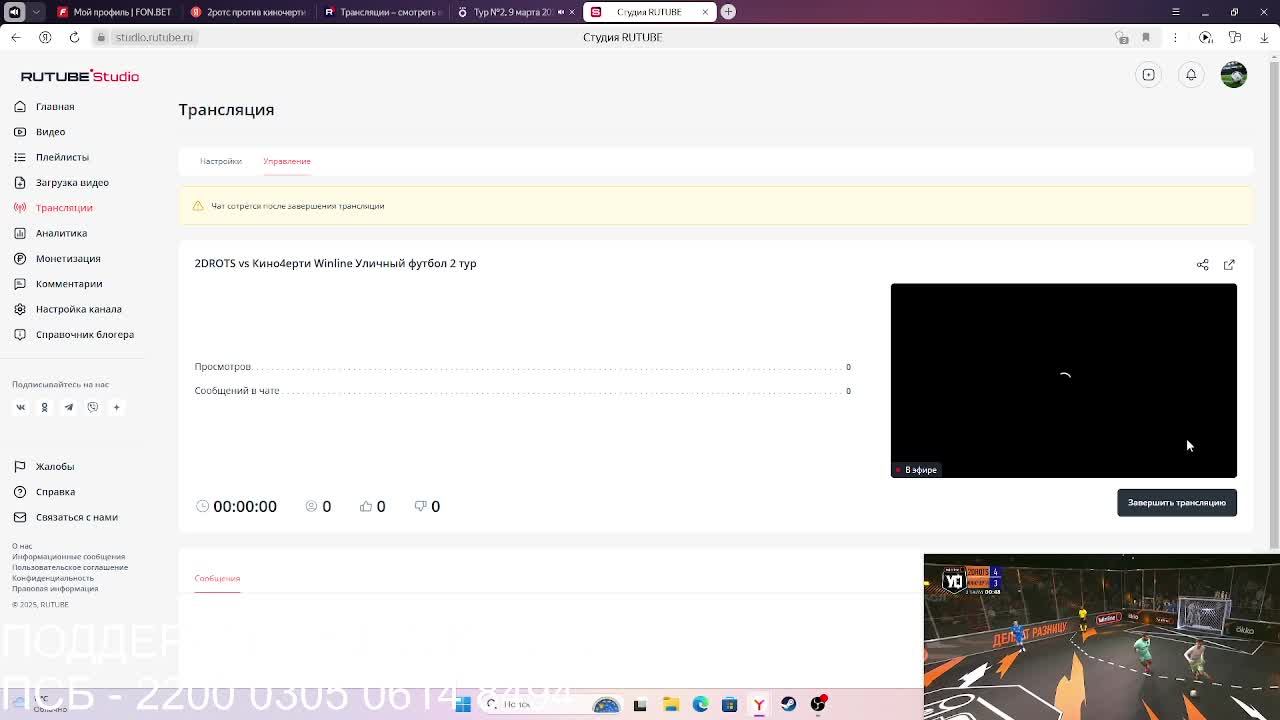The image size is (1280, 720).
Task: Select Трансляции in the sidebar
Action: tap(64, 208)
